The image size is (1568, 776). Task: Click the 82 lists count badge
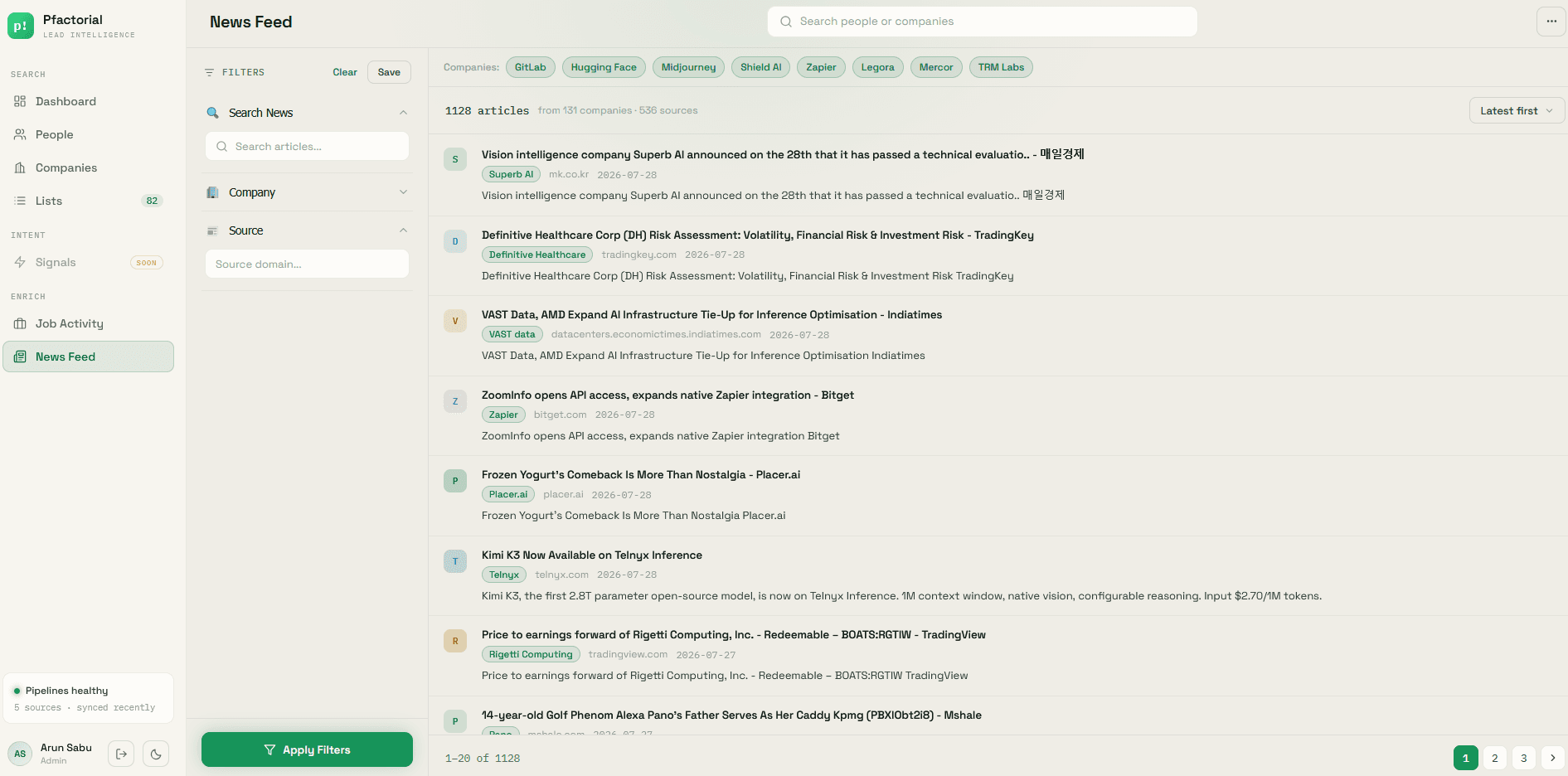click(x=152, y=201)
